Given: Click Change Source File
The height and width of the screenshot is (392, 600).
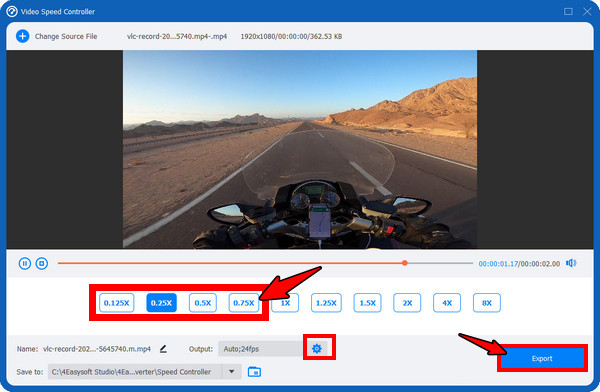Looking at the screenshot, I should (66, 36).
